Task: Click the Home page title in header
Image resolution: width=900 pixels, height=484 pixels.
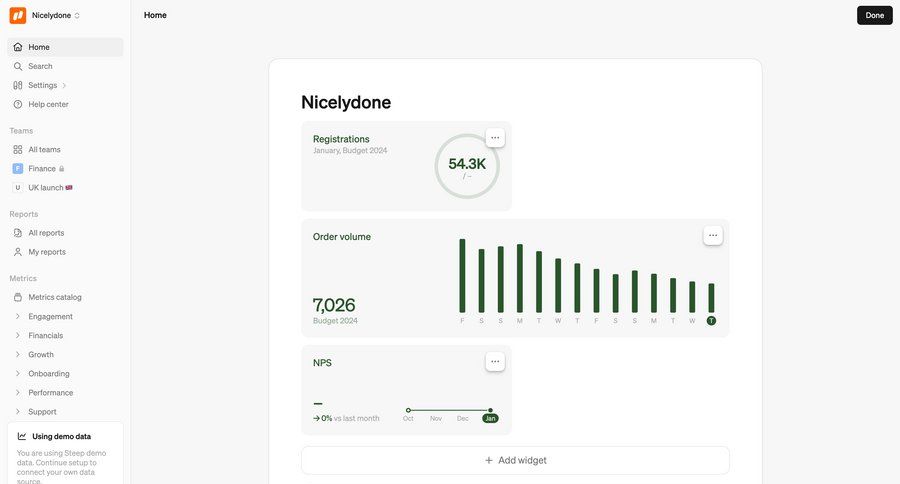Action: click(155, 16)
